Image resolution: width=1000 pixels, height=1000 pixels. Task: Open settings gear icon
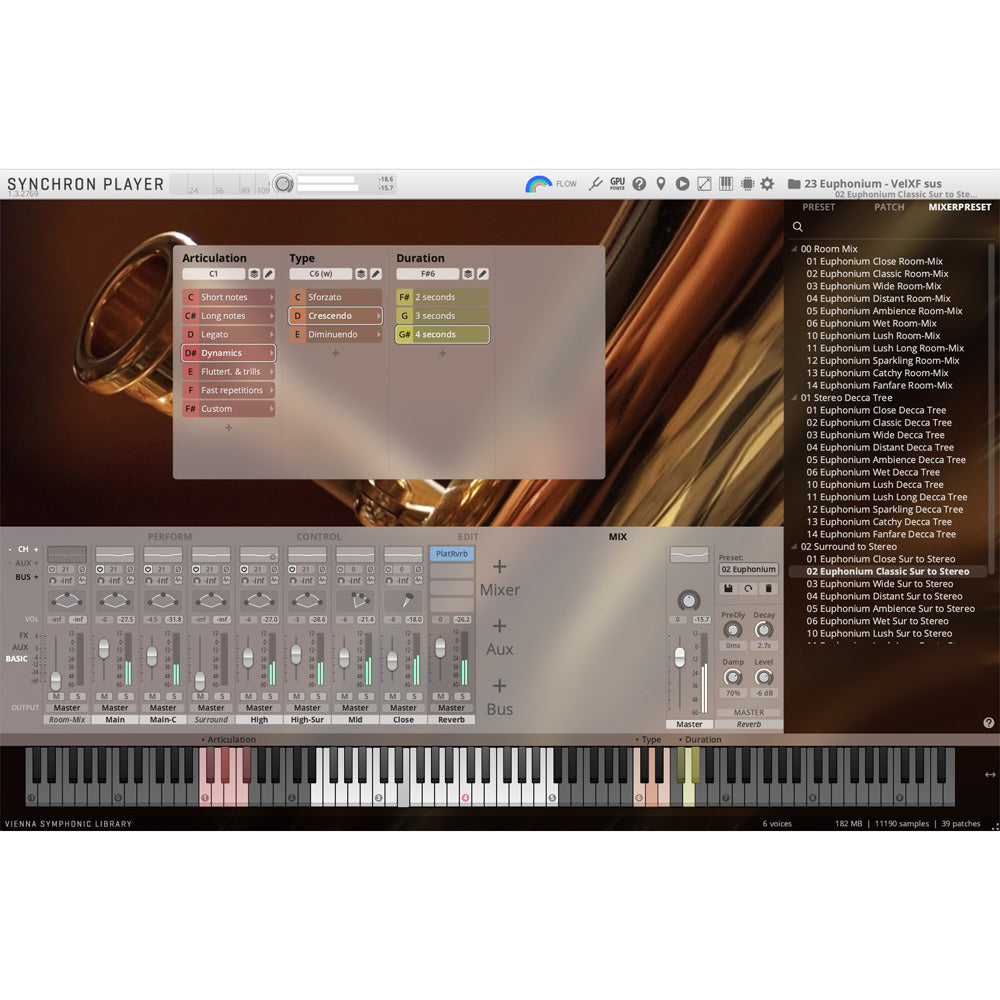(x=767, y=184)
